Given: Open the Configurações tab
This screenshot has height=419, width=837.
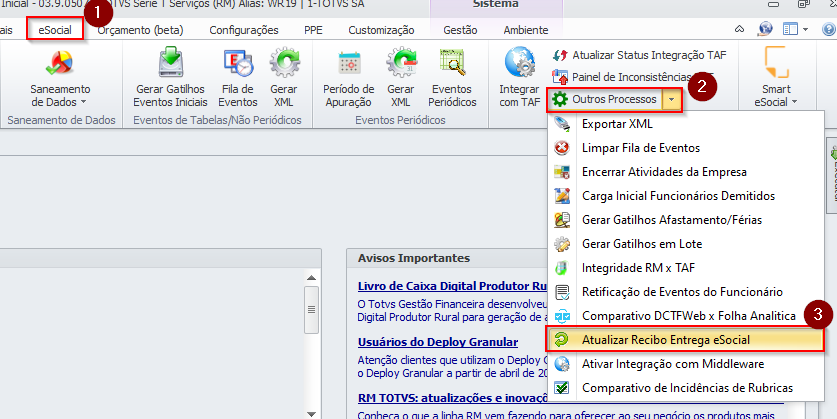Looking at the screenshot, I should point(243,30).
